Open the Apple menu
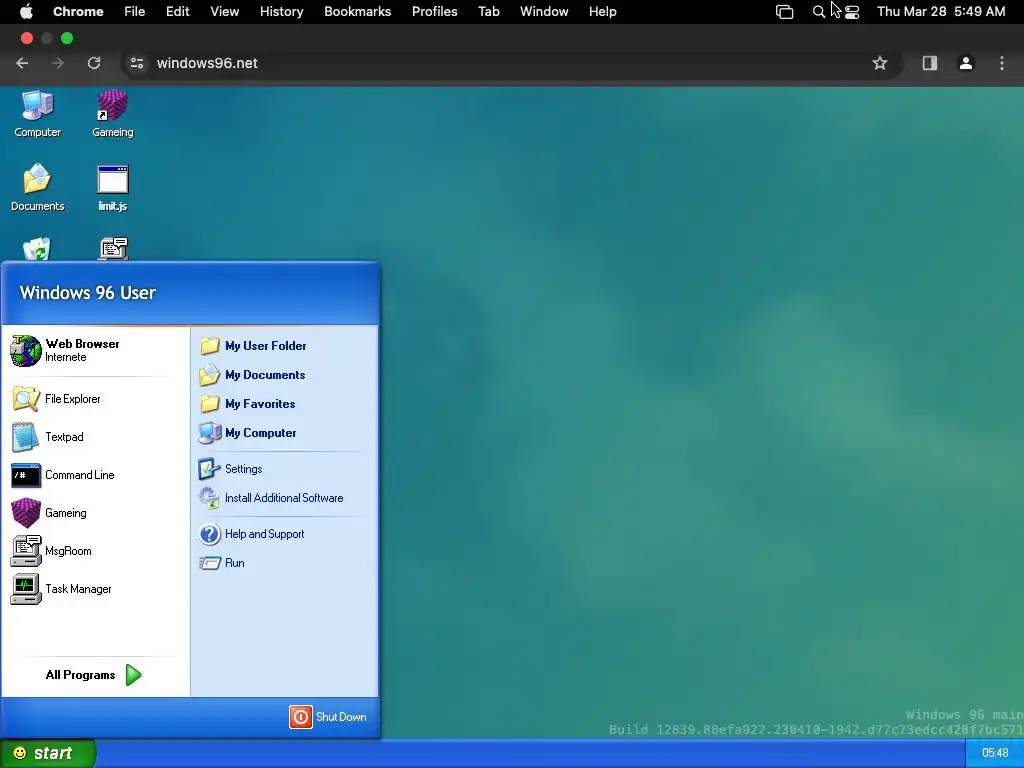This screenshot has width=1024, height=768. [26, 12]
